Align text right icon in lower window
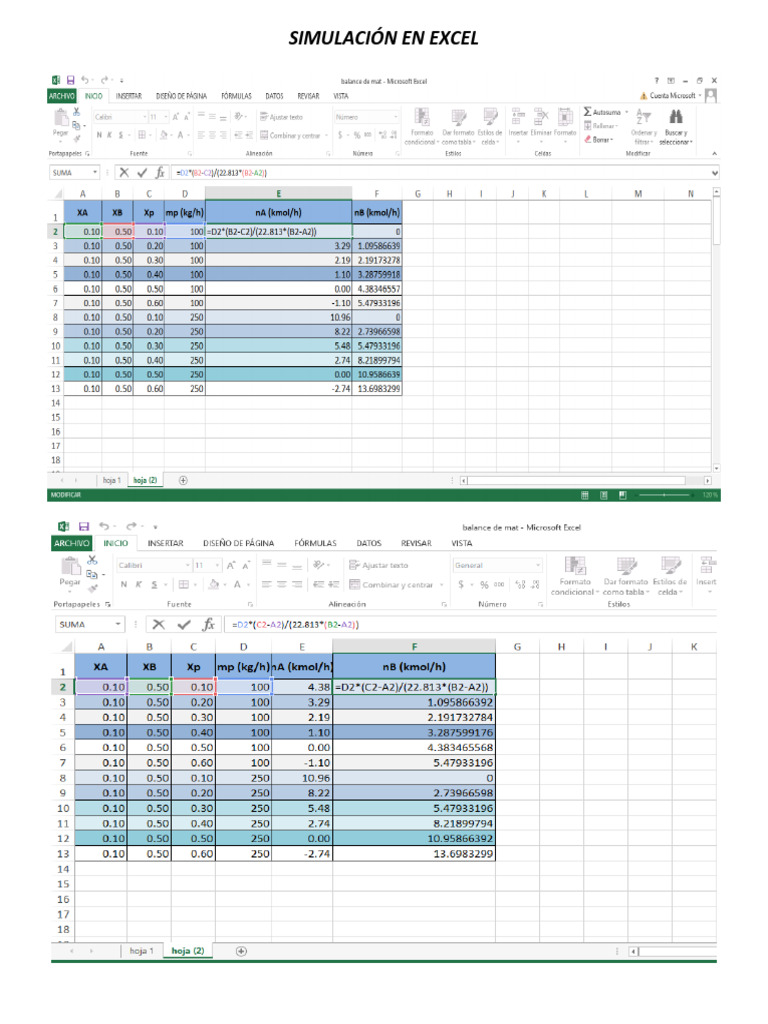The image size is (768, 1024). click(296, 584)
